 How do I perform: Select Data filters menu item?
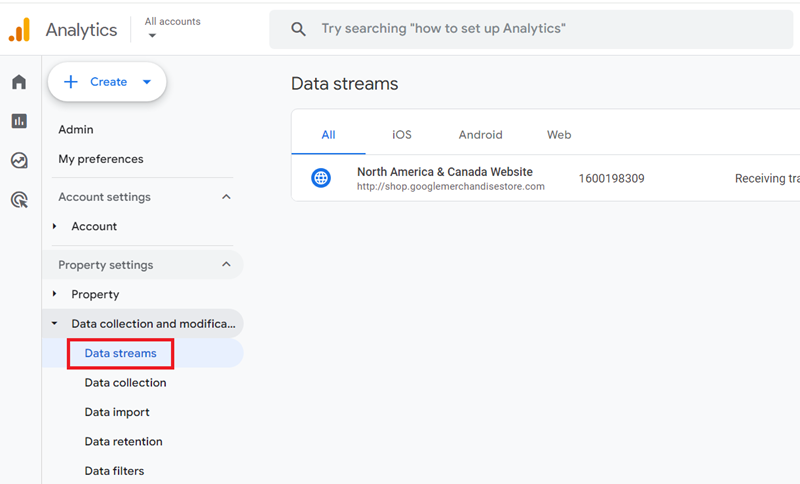tap(114, 471)
